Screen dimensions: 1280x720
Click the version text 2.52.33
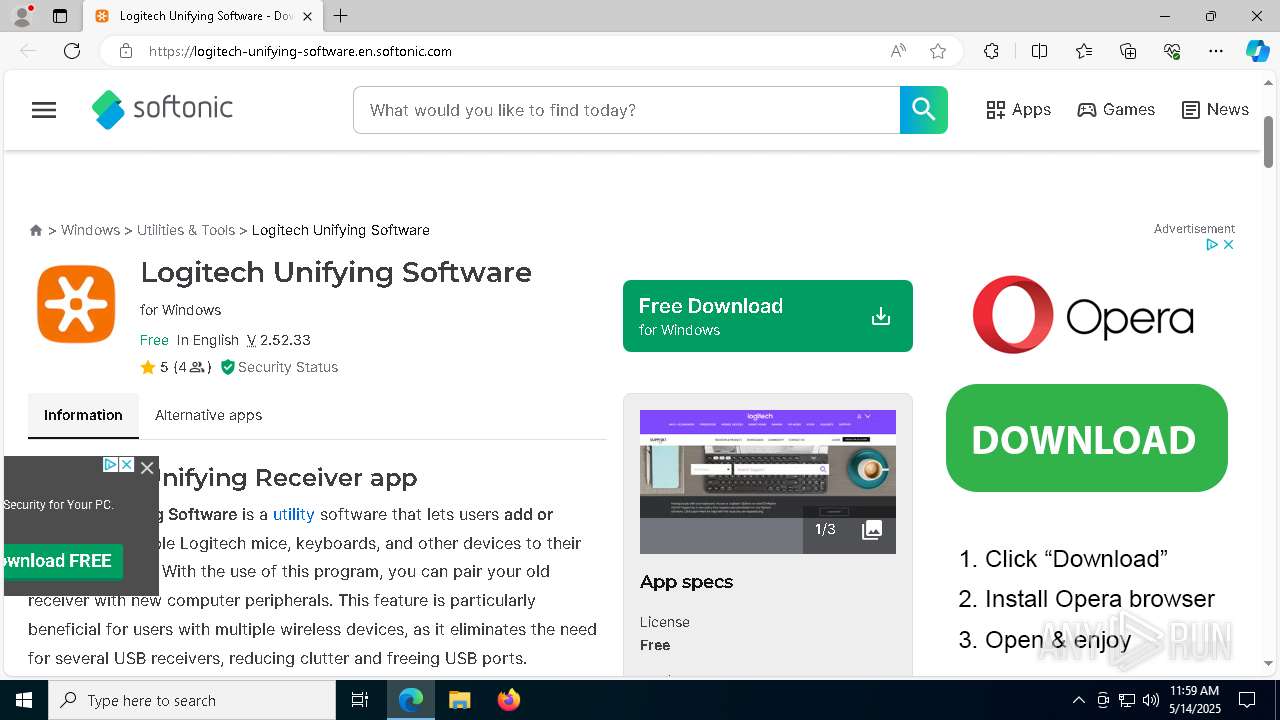[x=285, y=340]
